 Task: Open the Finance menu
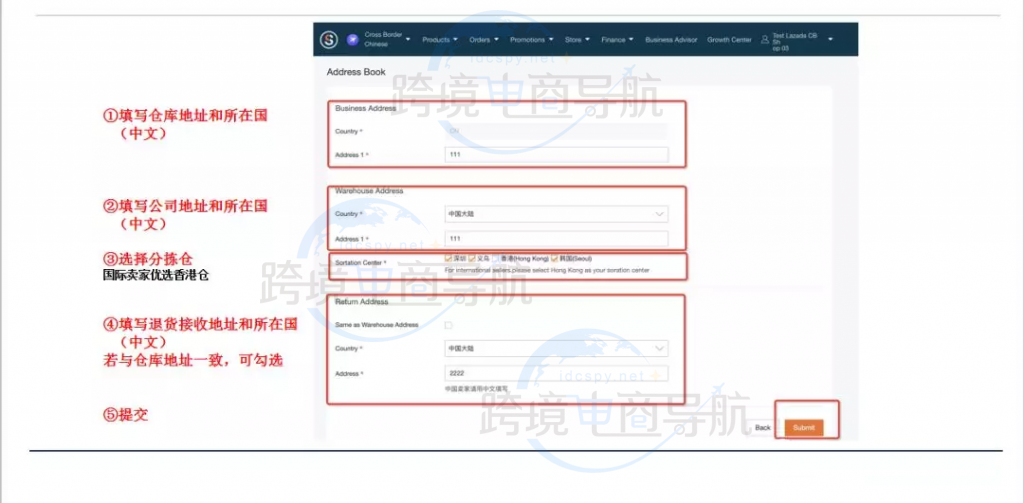616,40
